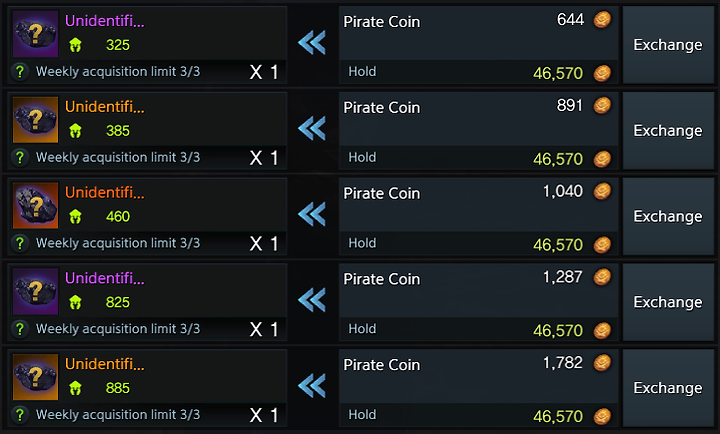Exchange 644 Pirate Coins for the item
Viewport: 720px width, 434px height.
click(x=668, y=45)
